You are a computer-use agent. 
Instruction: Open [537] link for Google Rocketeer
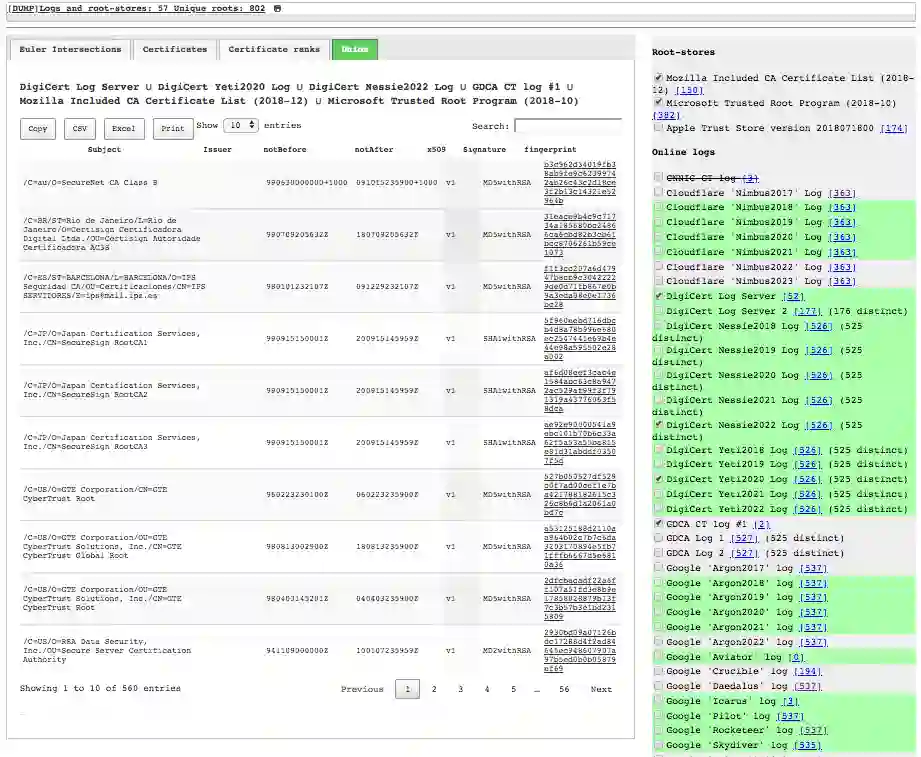pyautogui.click(x=813, y=731)
